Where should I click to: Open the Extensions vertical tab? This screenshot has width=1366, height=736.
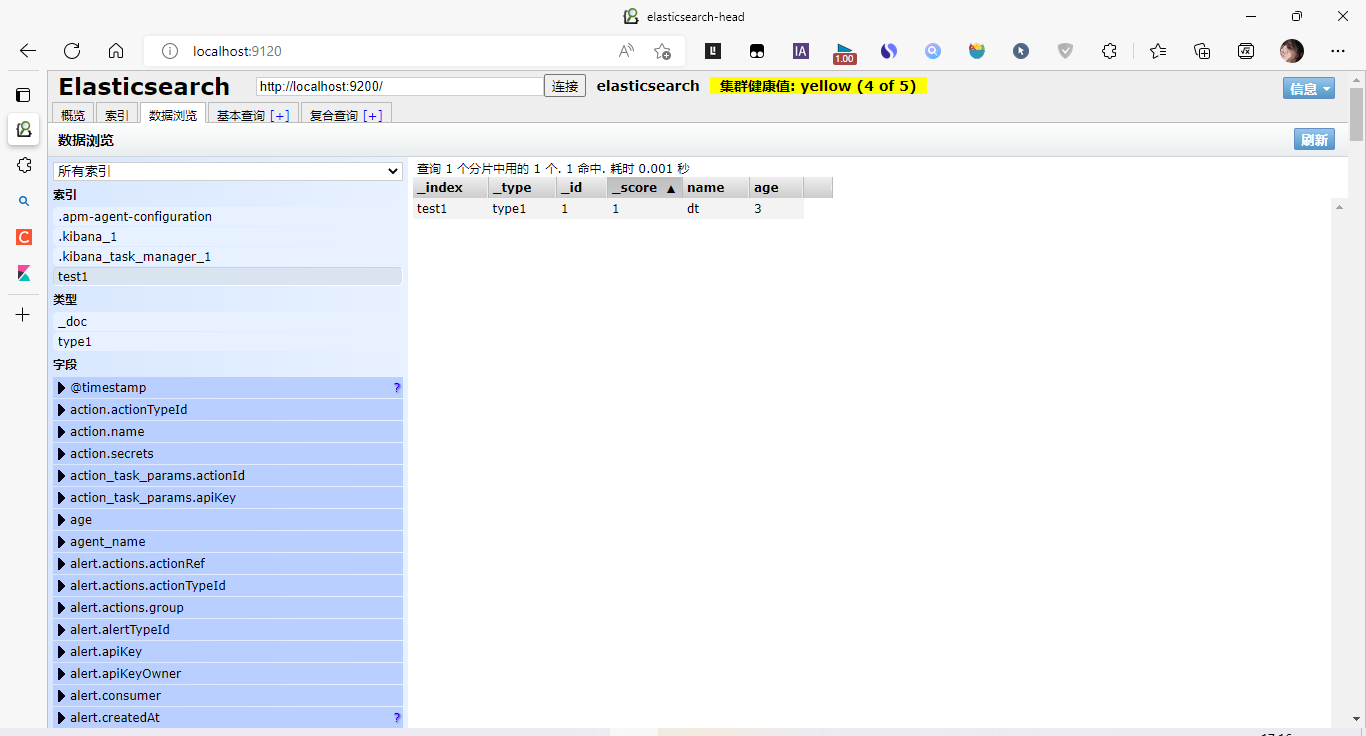pos(23,165)
